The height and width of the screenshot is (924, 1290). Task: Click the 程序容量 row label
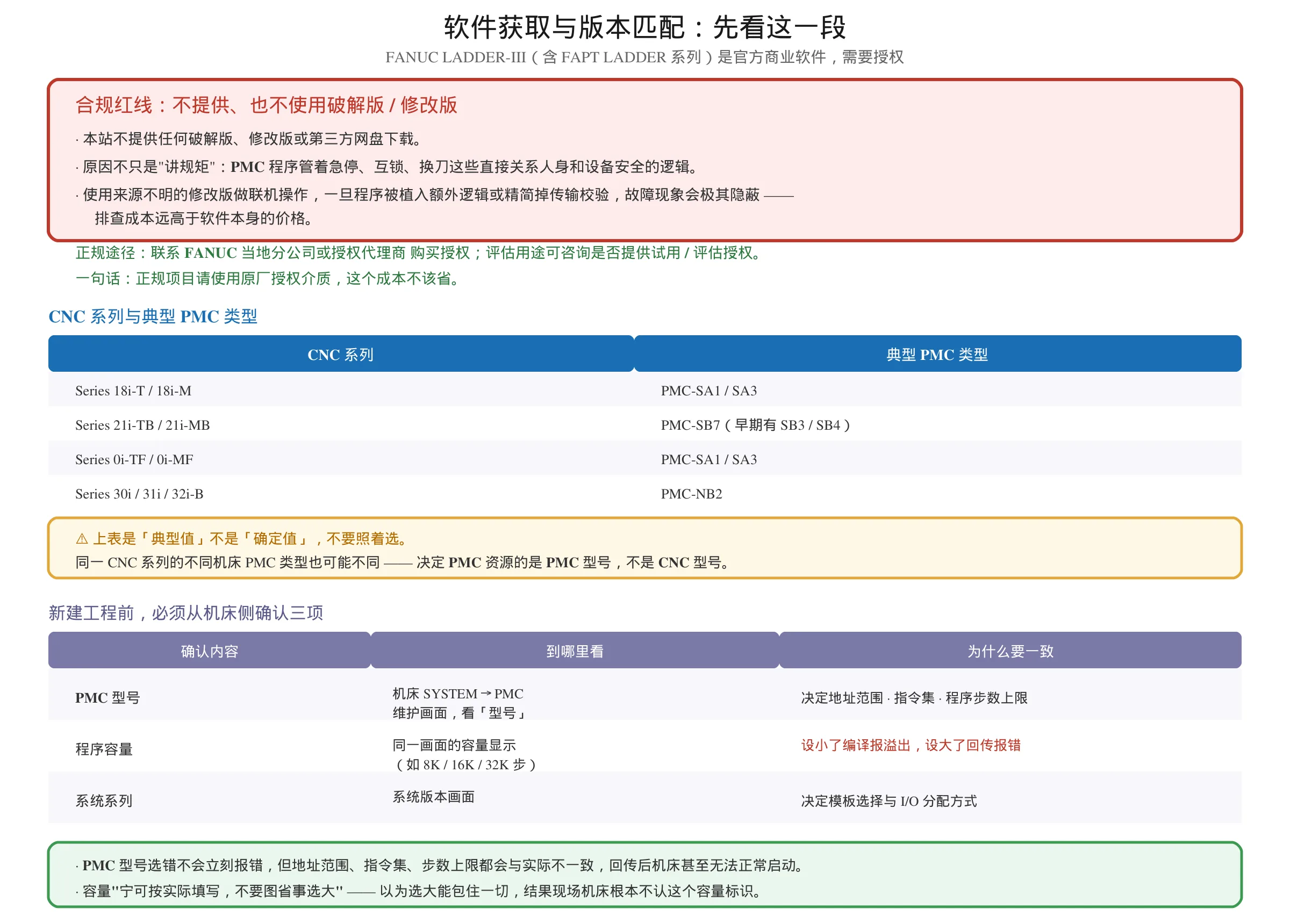click(104, 749)
